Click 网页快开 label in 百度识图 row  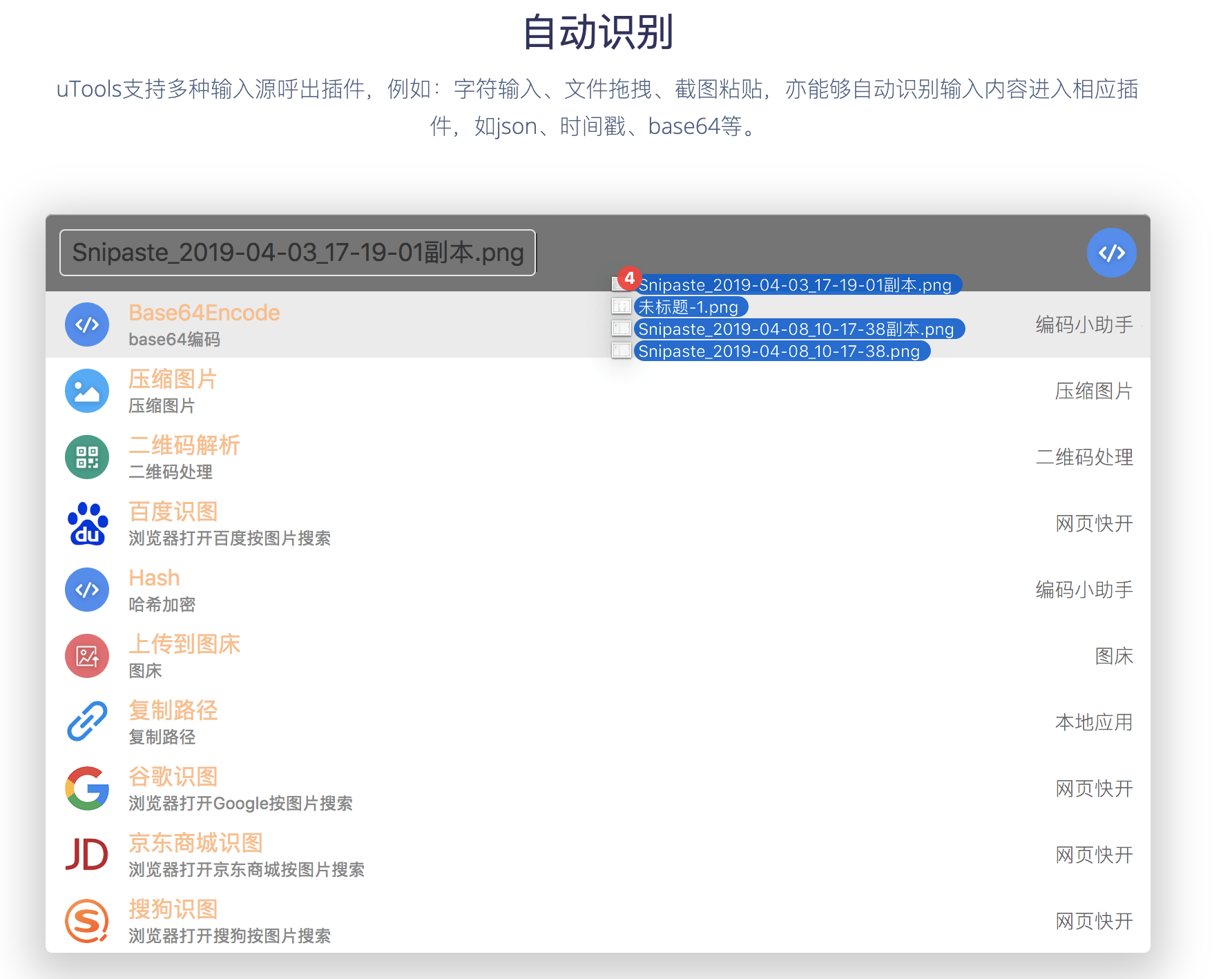pyautogui.click(x=1094, y=523)
